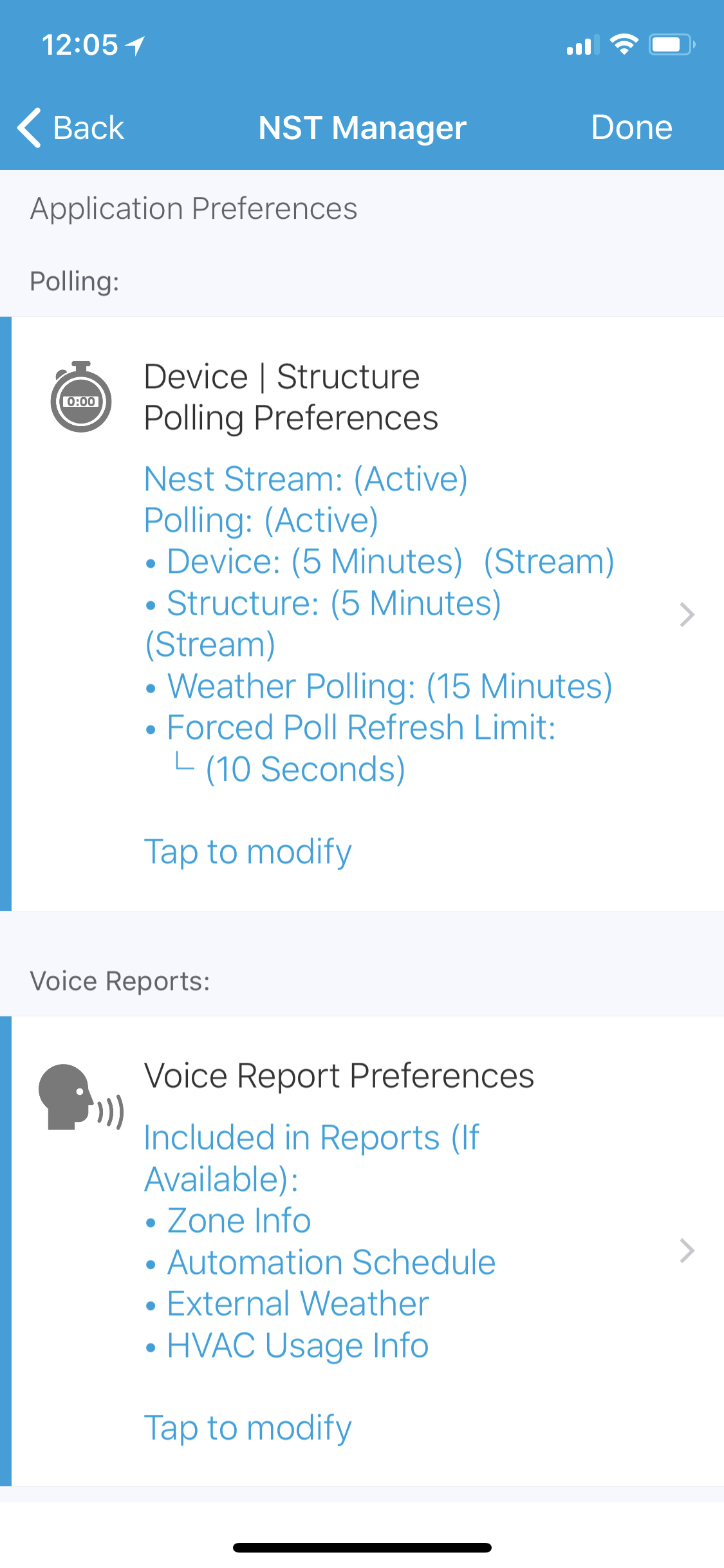Tap the NST Manager header title

point(362,128)
